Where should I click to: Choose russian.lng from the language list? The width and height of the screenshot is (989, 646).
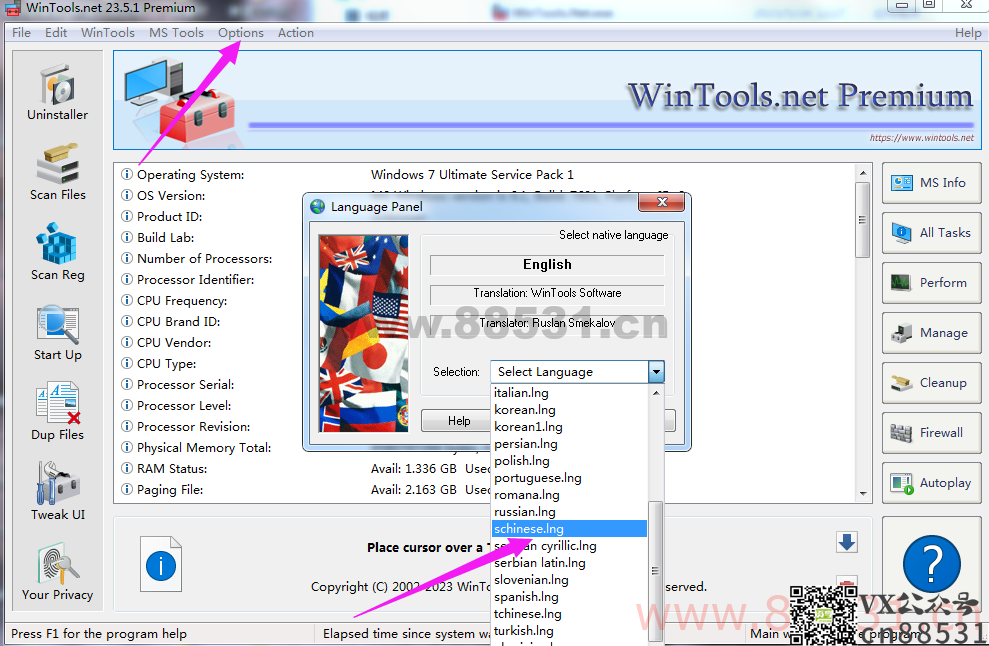click(570, 512)
